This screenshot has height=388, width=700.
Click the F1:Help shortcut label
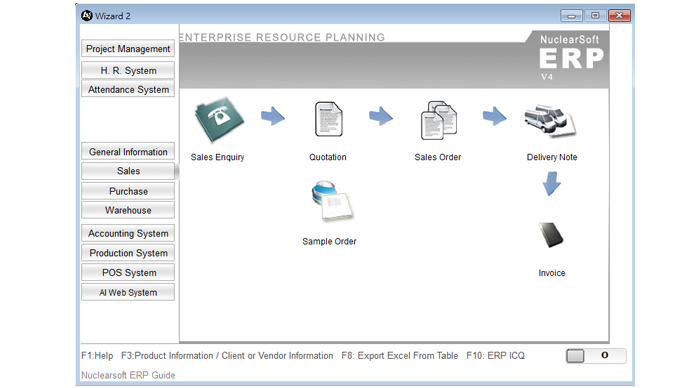(97, 356)
